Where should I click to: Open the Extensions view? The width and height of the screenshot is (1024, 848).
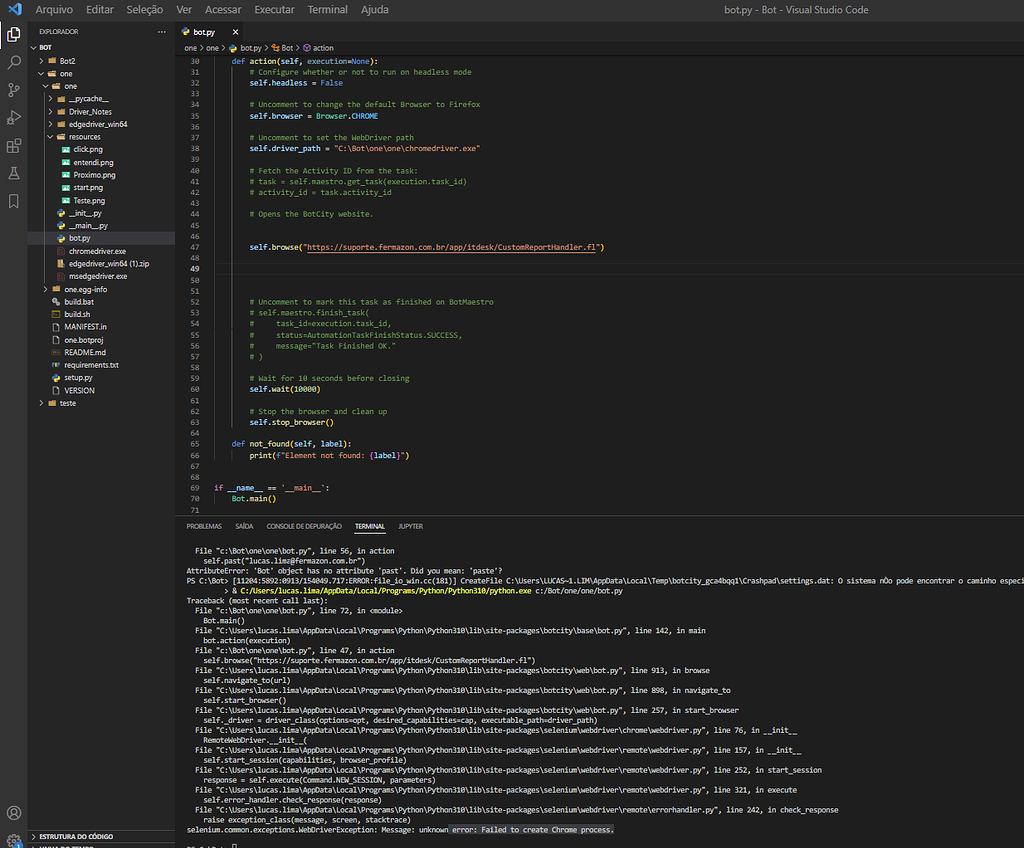(13, 146)
